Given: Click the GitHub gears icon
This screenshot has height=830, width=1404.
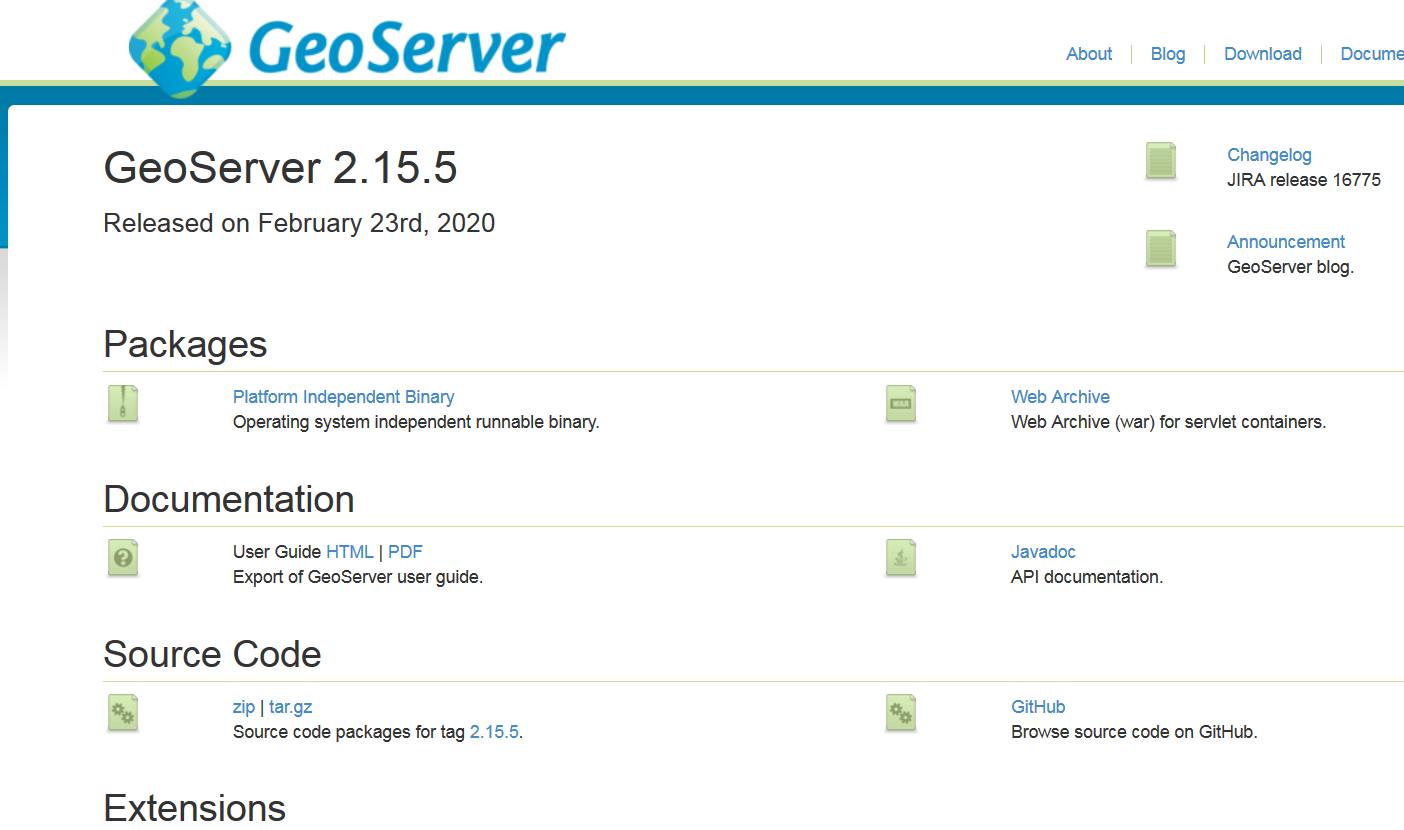Looking at the screenshot, I should tap(901, 714).
